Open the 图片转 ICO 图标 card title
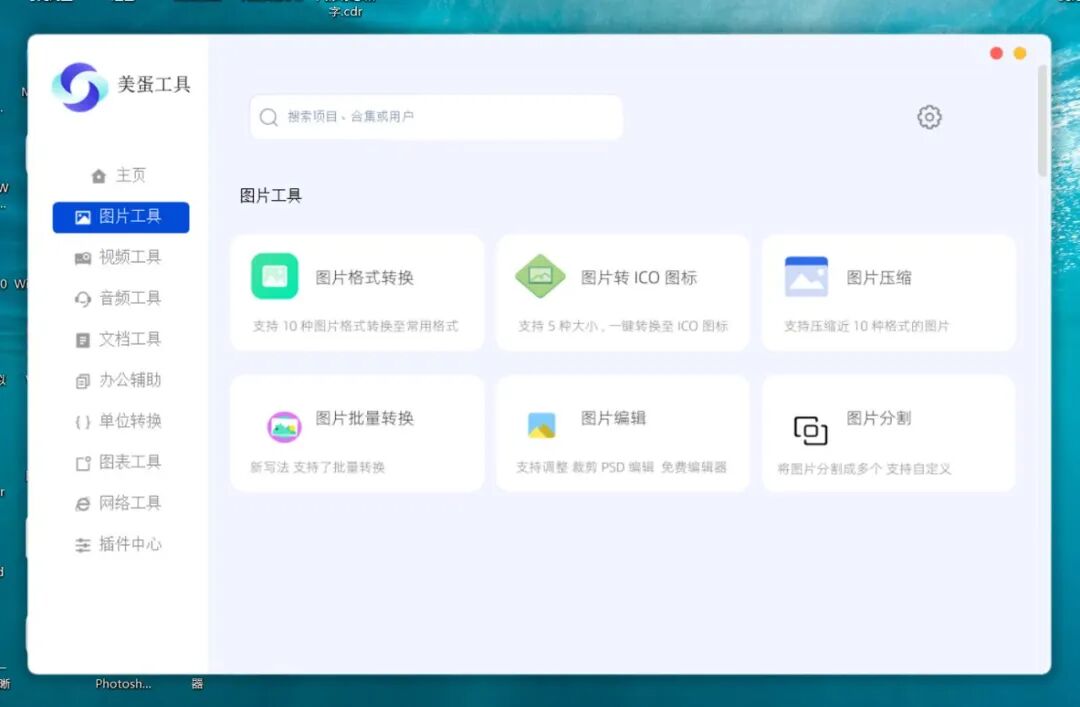This screenshot has width=1080, height=707. 639,278
